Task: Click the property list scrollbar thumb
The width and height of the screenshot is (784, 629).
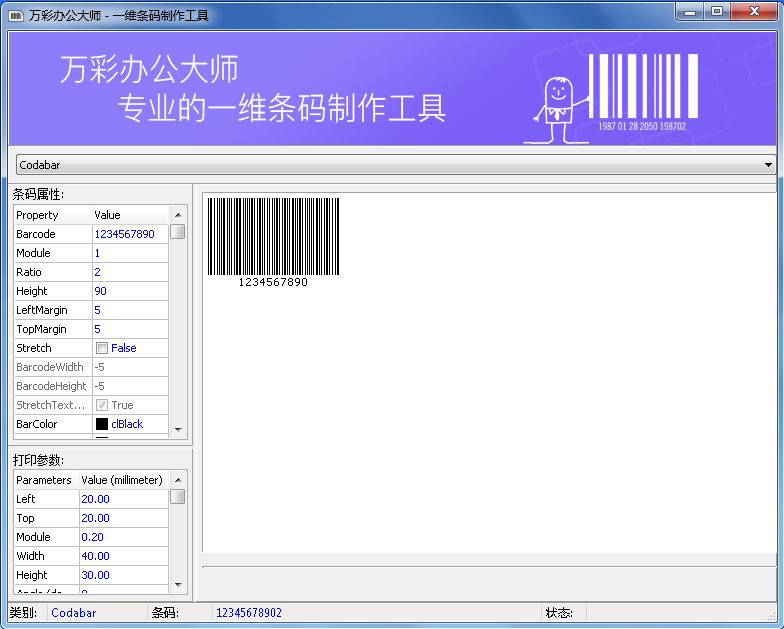Action: coord(178,232)
